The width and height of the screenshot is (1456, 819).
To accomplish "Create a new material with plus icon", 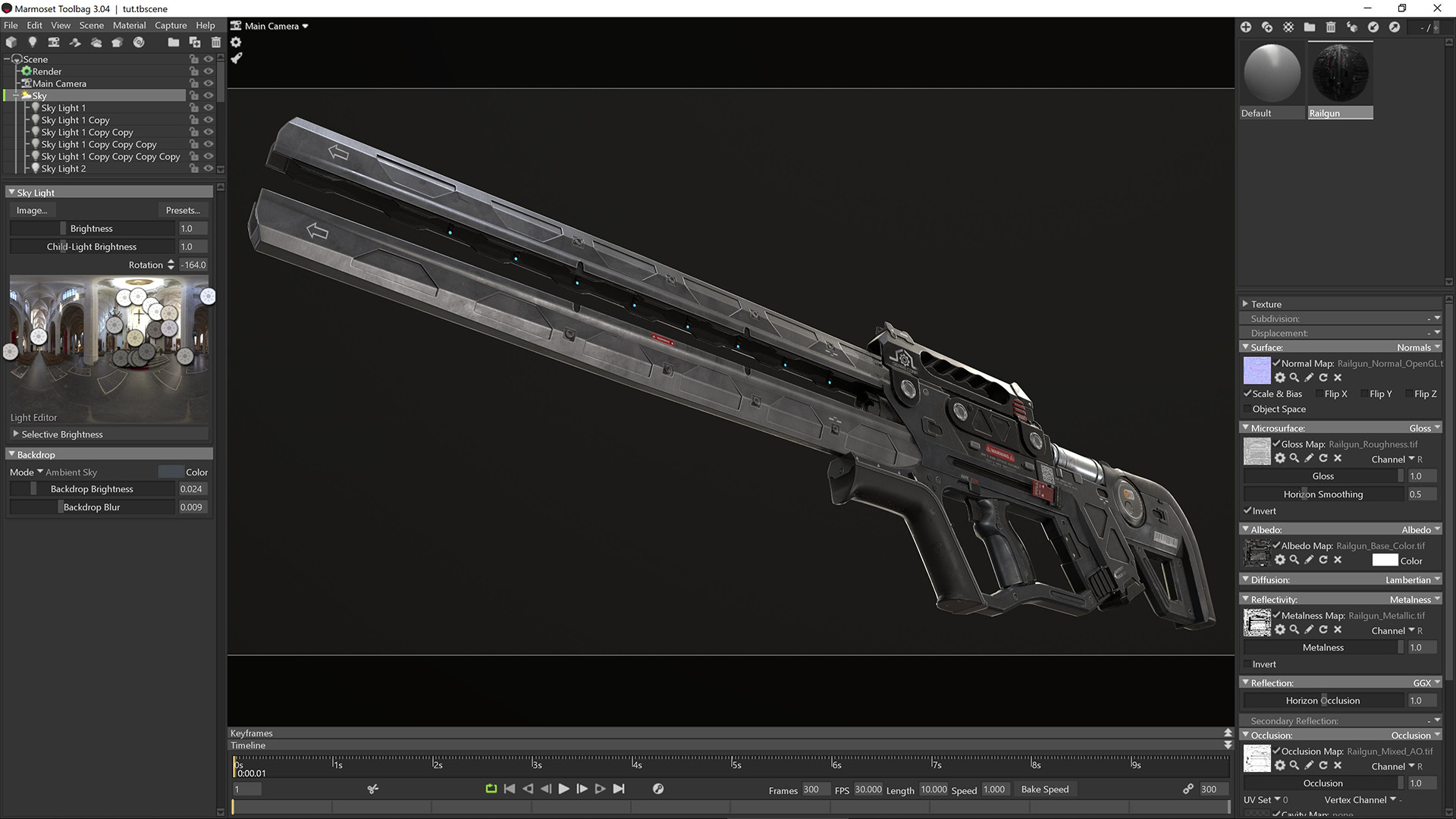I will (1246, 27).
